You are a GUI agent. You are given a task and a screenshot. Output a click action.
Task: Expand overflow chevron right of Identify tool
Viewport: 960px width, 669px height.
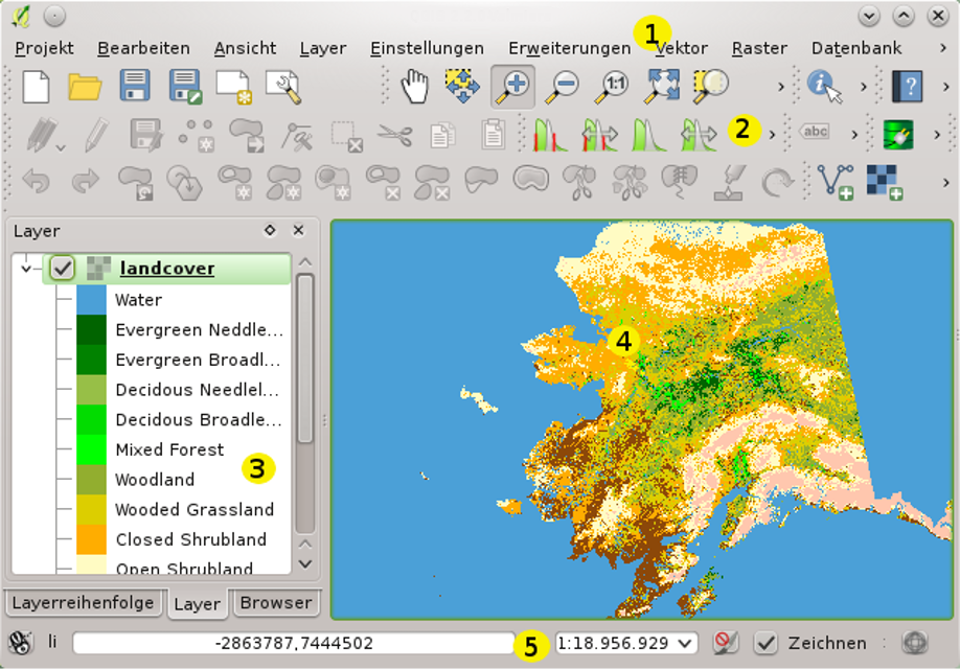click(x=864, y=87)
